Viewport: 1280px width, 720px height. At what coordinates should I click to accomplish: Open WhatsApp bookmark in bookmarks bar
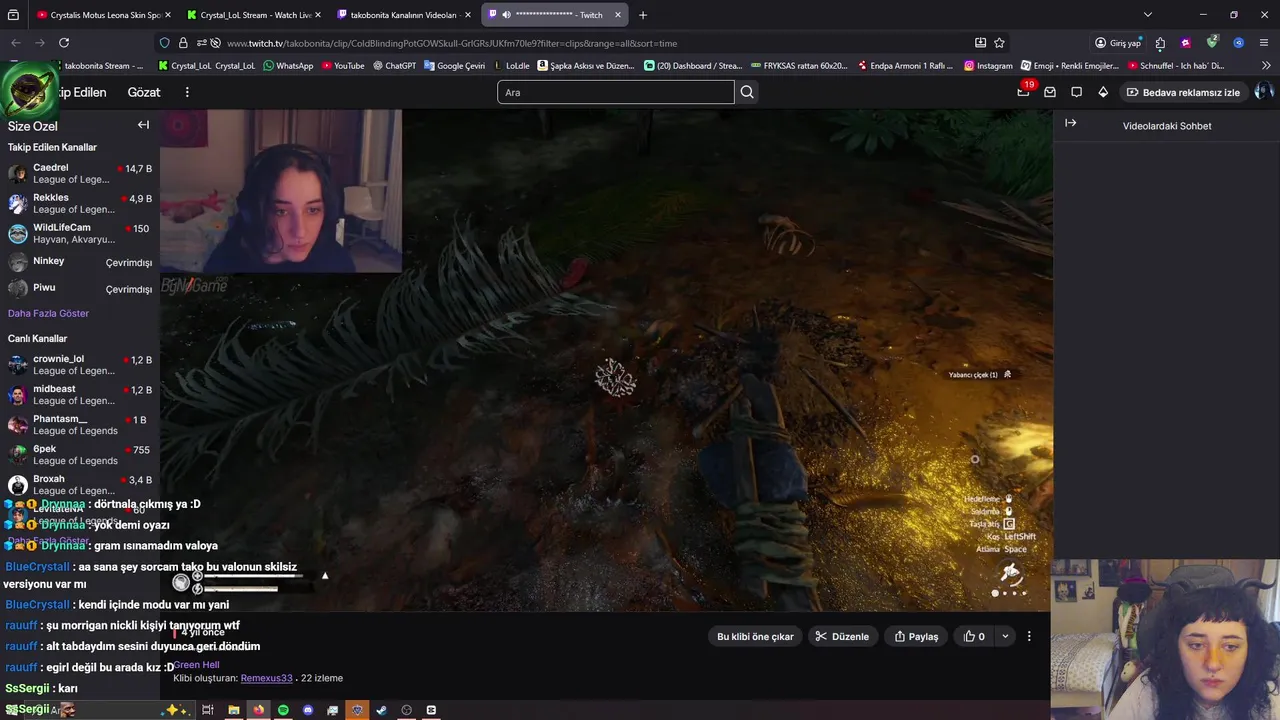click(x=288, y=66)
